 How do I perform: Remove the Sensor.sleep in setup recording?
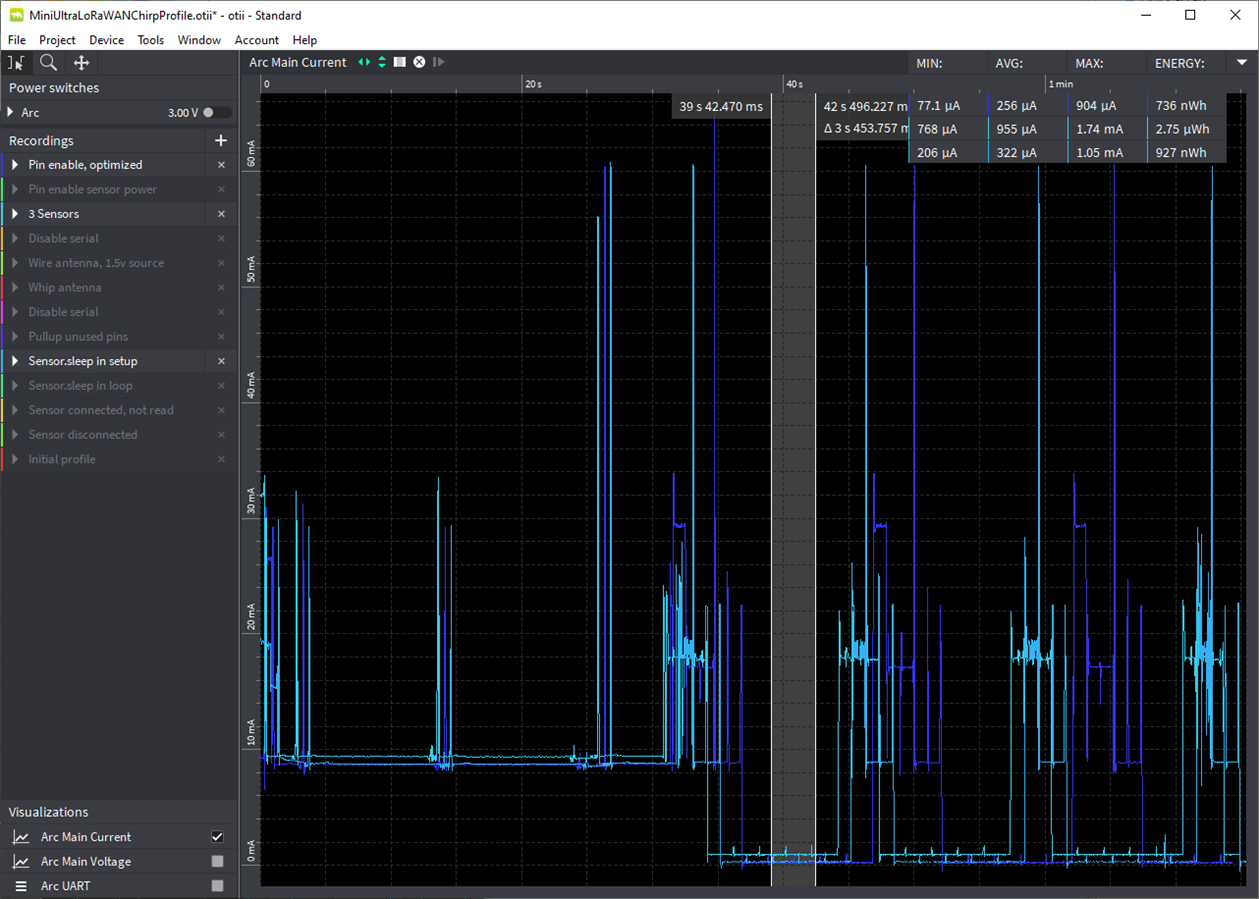[x=222, y=361]
